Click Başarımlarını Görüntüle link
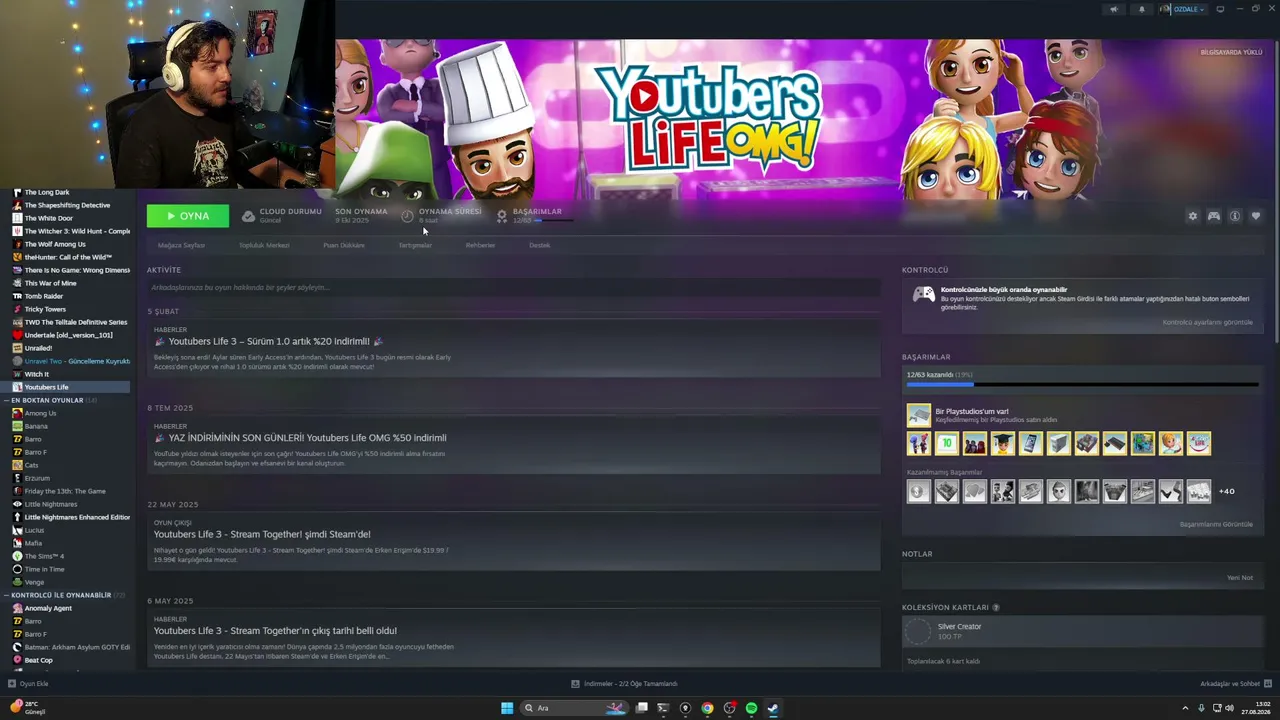The image size is (1280, 720). point(1216,524)
